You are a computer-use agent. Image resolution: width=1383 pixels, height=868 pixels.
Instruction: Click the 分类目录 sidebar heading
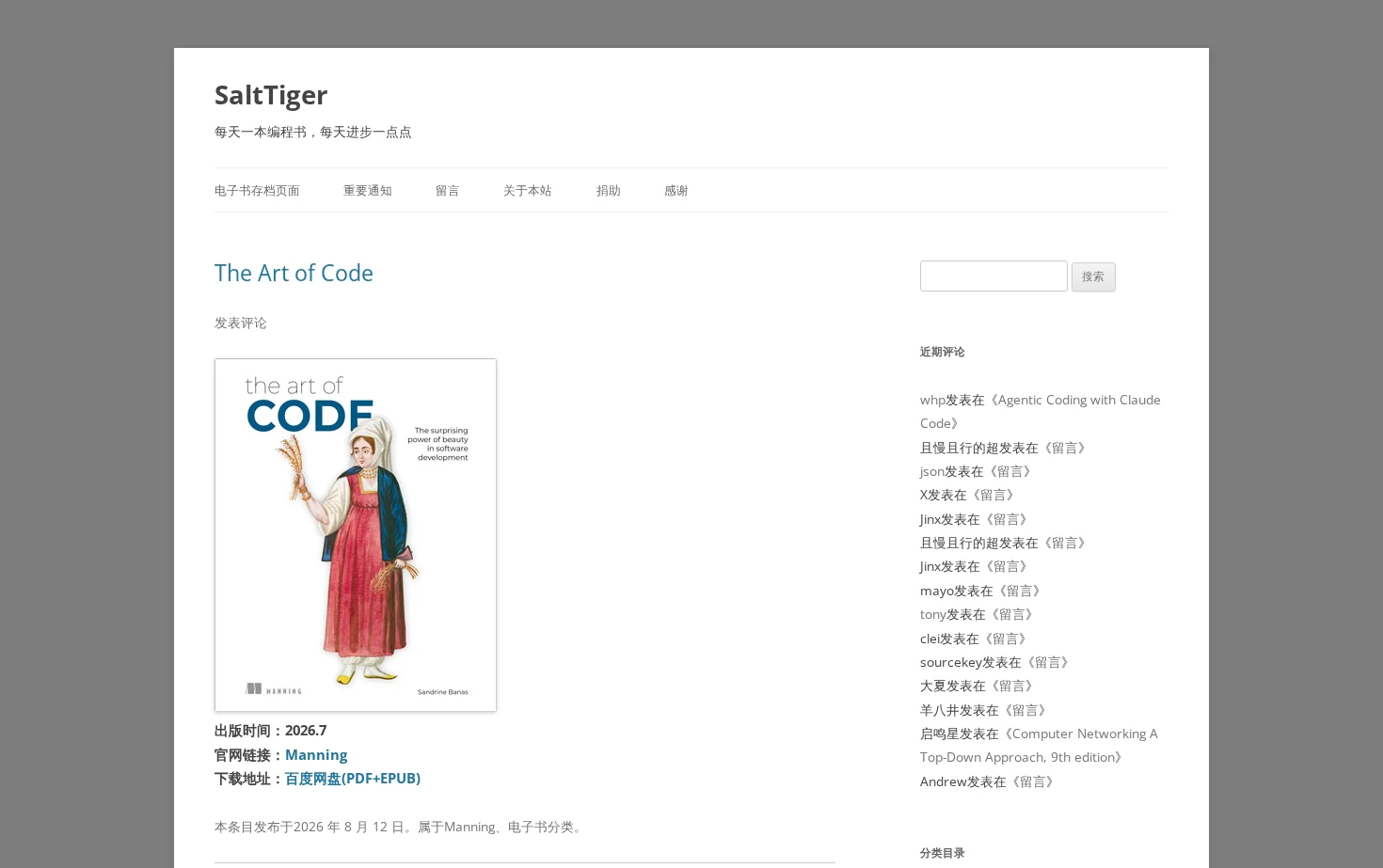[x=942, y=853]
